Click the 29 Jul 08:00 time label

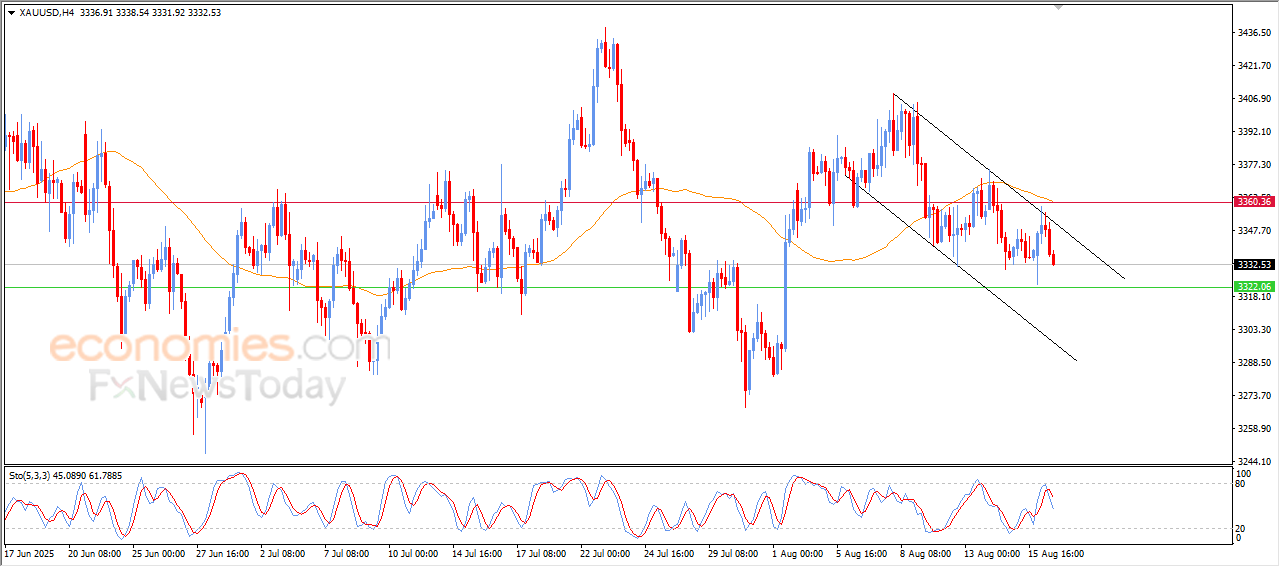[x=733, y=553]
